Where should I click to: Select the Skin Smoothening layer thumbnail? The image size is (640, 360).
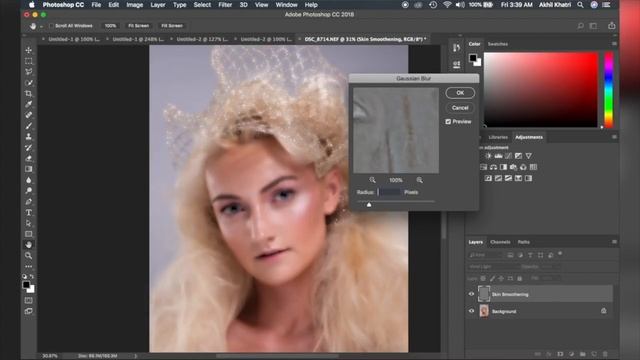pos(484,294)
